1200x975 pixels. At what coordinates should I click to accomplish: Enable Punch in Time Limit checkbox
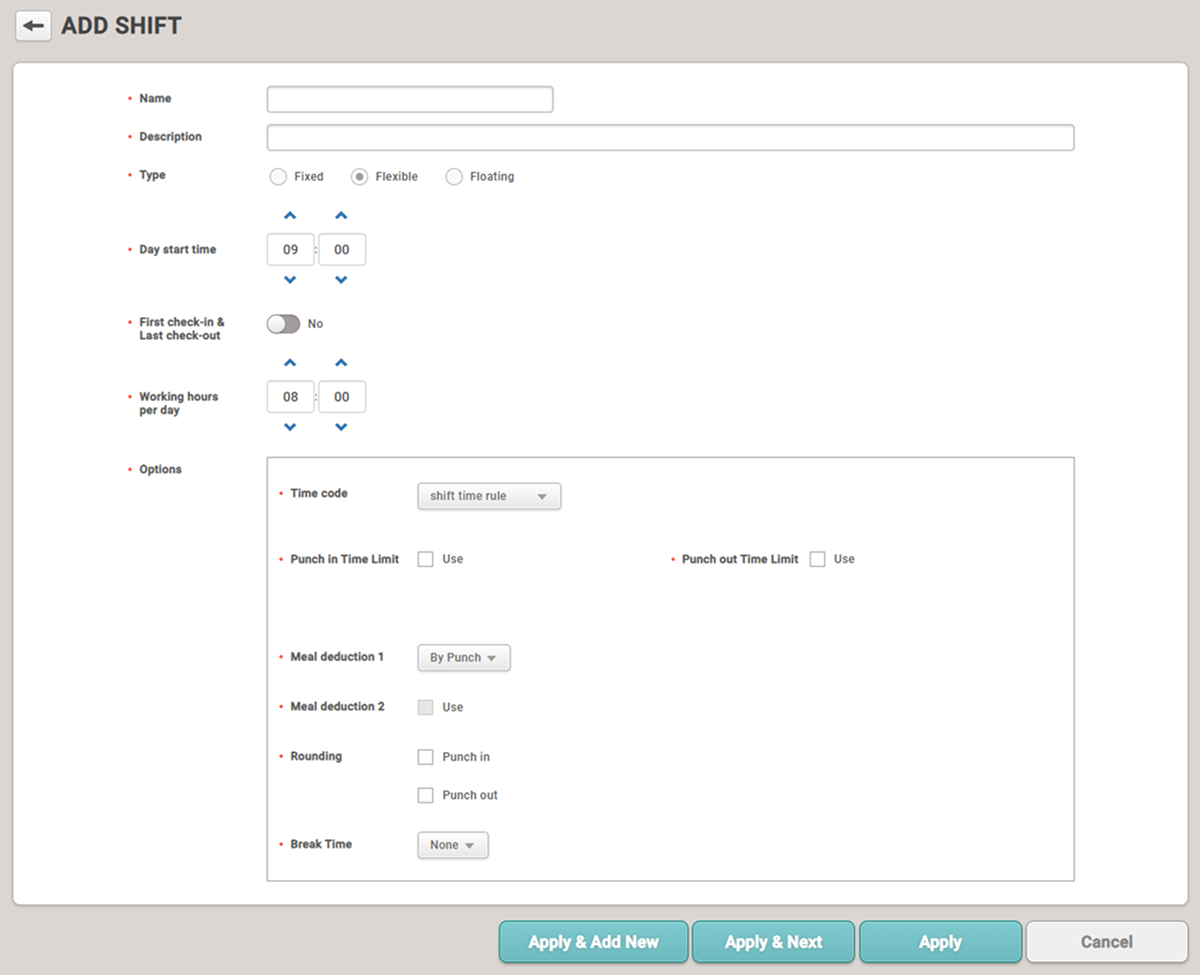pyautogui.click(x=425, y=560)
